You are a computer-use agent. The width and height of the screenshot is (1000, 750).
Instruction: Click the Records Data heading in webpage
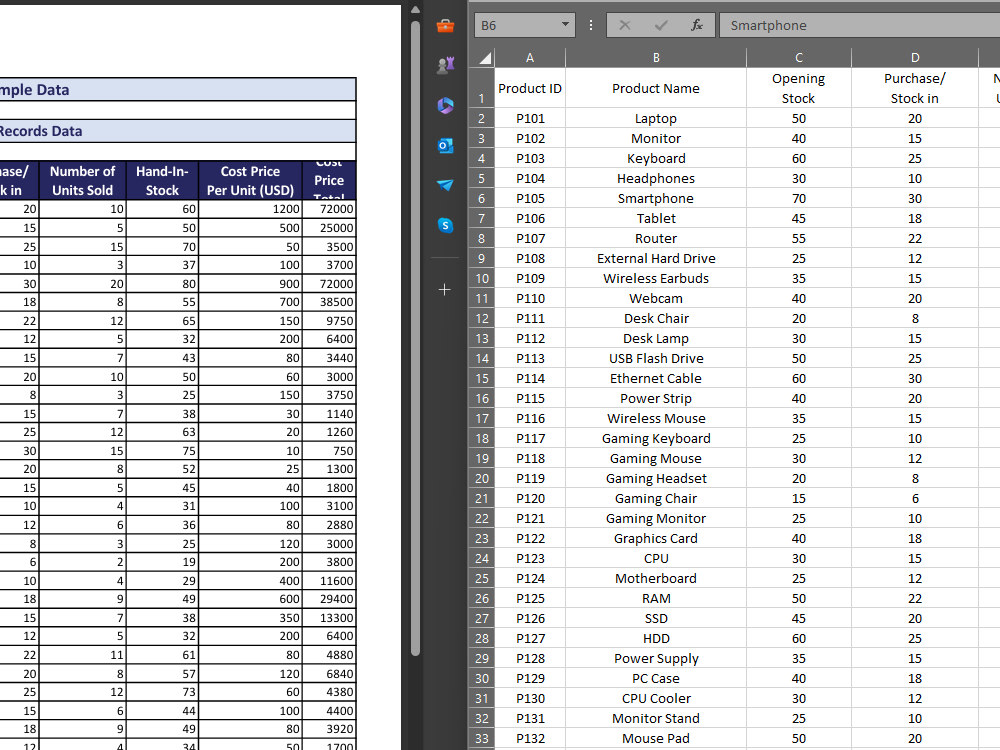pos(41,131)
